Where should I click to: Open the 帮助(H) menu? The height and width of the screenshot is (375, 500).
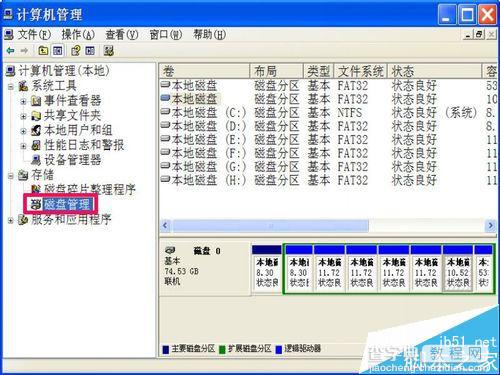[x=210, y=34]
